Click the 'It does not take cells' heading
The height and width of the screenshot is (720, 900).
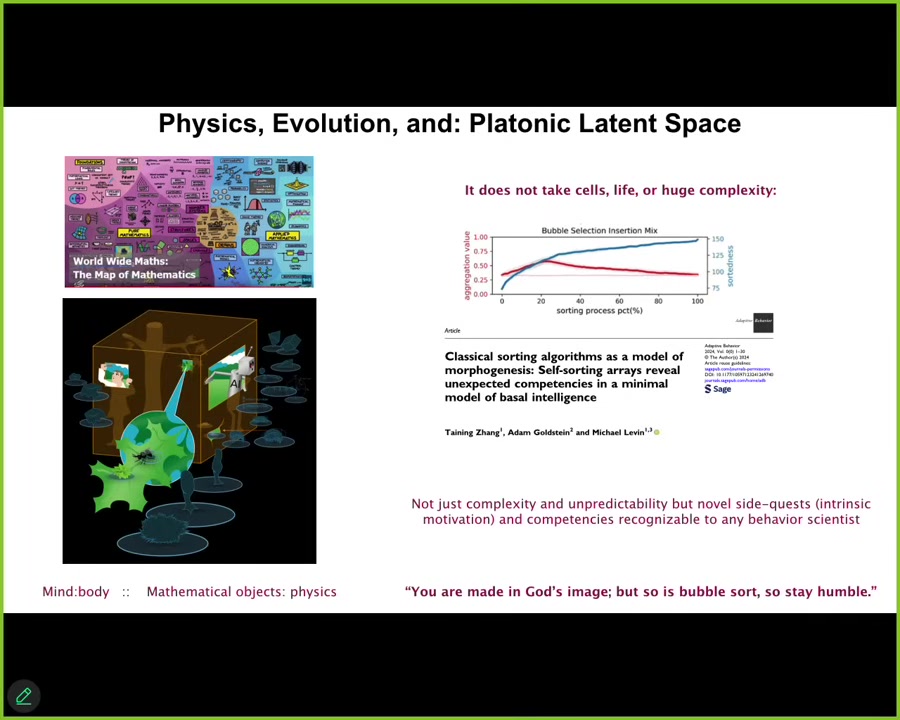pos(620,190)
